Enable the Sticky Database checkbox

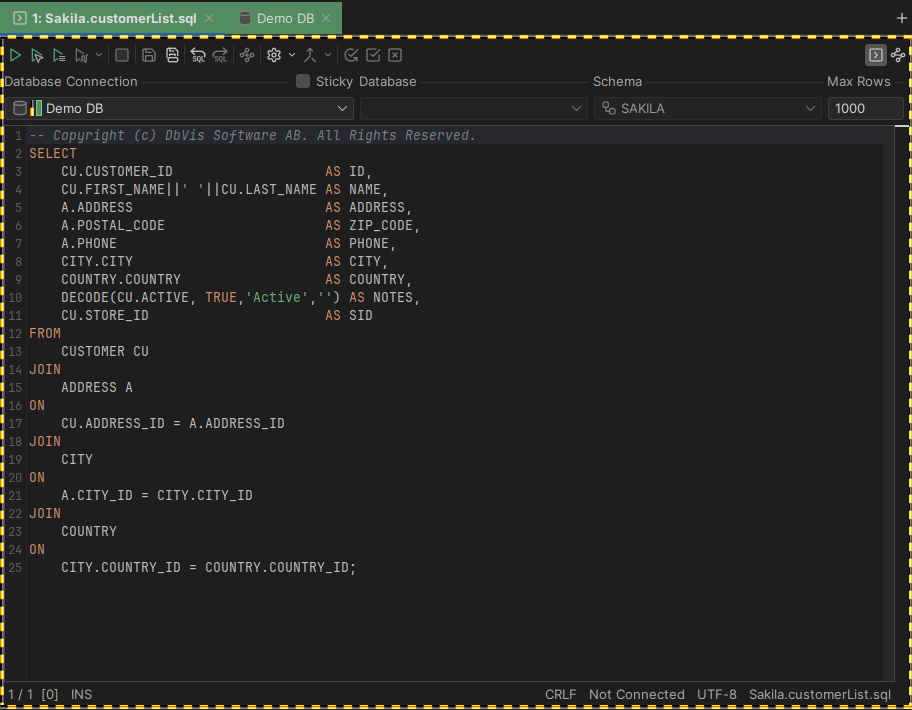pos(302,82)
